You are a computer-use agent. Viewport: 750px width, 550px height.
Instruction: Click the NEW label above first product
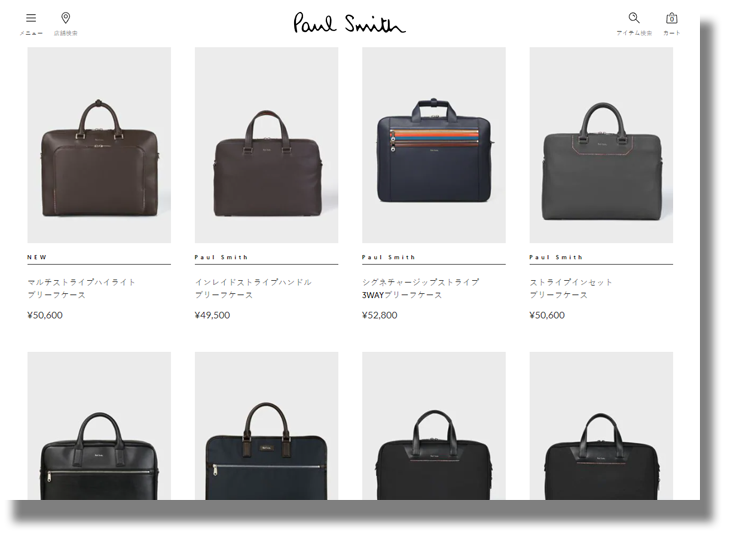coord(37,257)
